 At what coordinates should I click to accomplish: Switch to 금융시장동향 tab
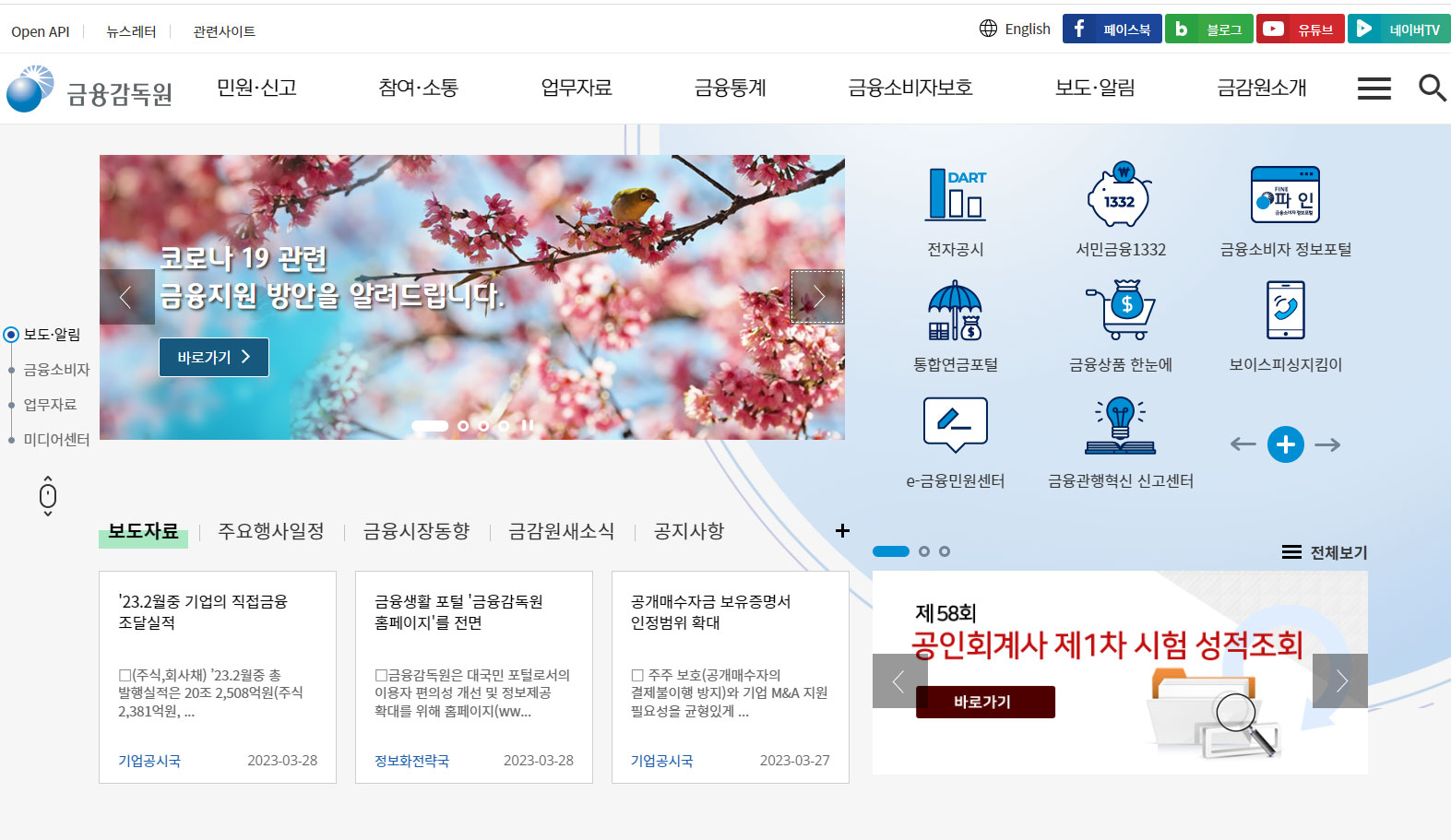(416, 531)
